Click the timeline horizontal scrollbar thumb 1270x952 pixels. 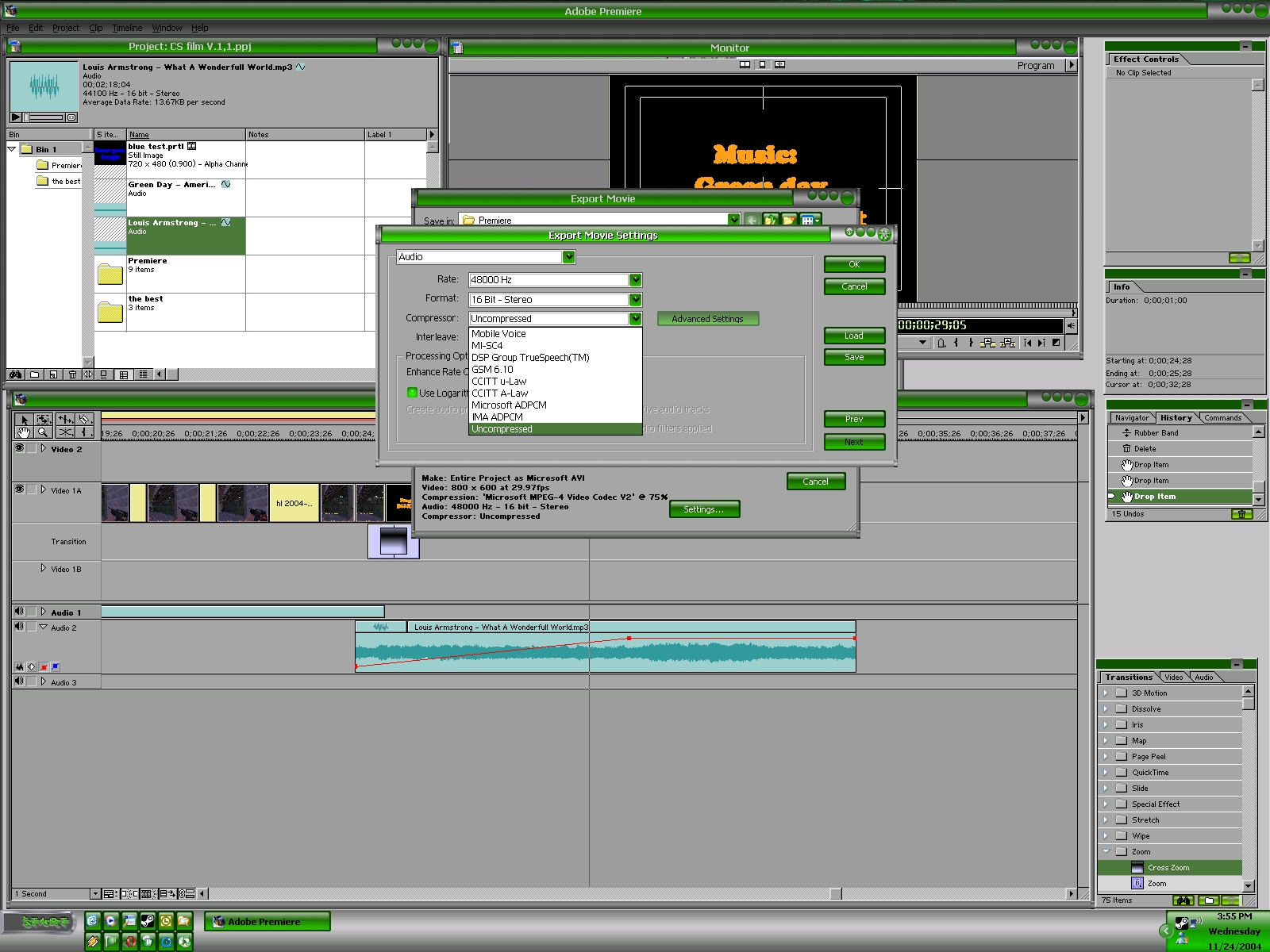pos(836,894)
